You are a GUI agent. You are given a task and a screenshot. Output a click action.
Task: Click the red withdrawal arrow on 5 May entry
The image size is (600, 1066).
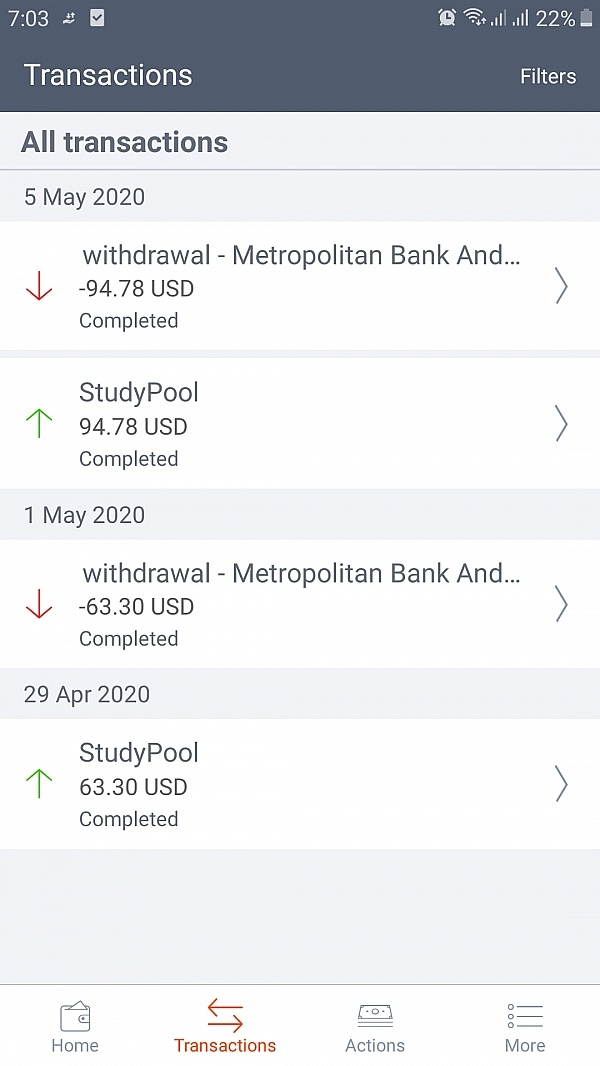39,287
